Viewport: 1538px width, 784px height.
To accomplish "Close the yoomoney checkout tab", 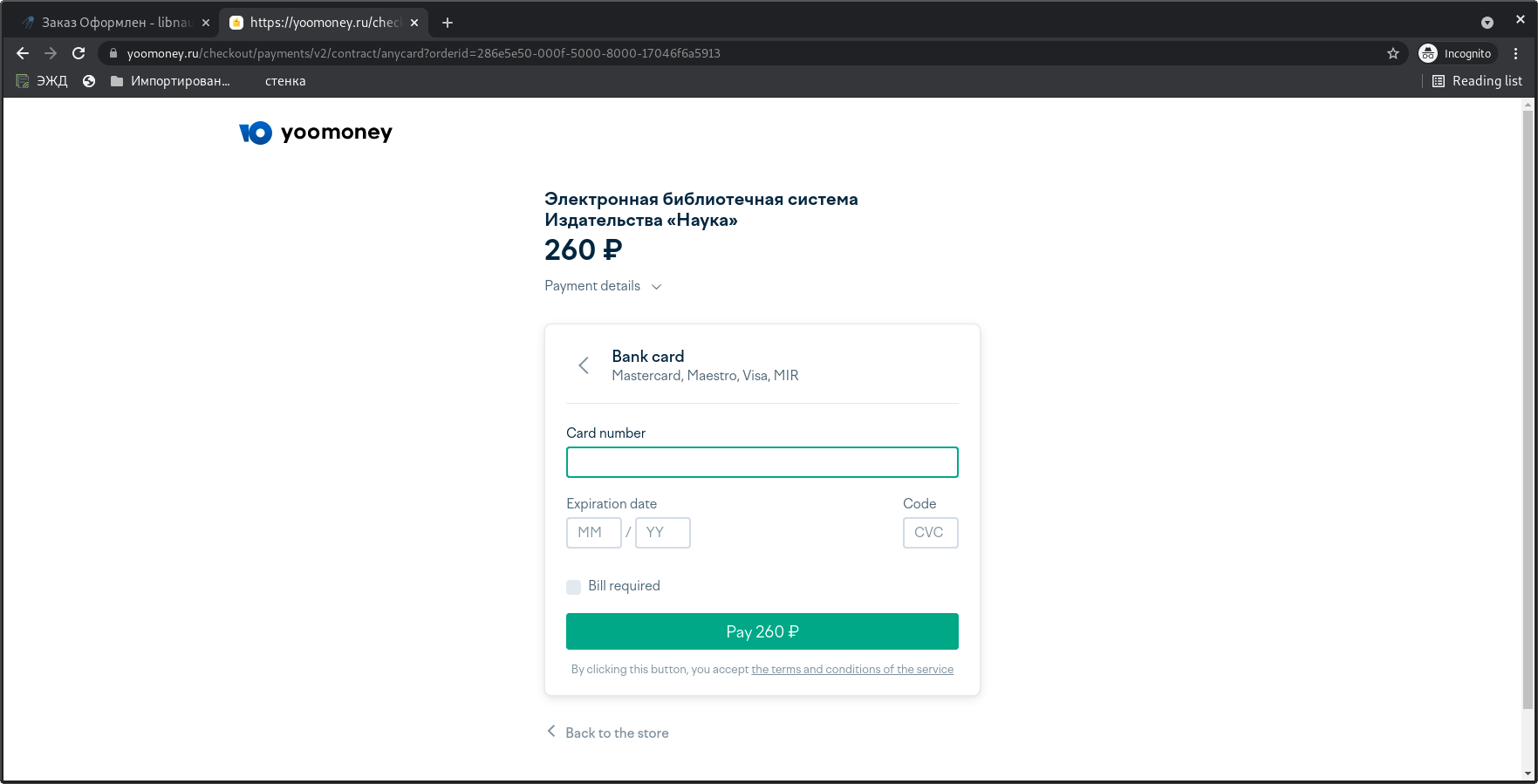I will (414, 23).
